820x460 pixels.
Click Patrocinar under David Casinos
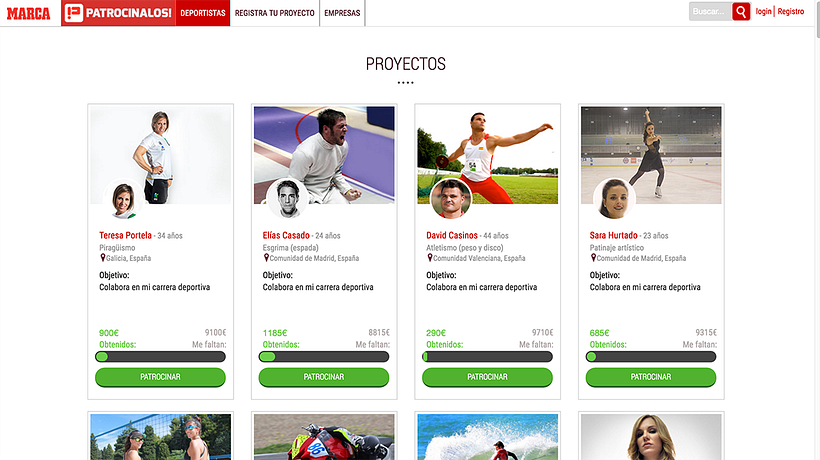pyautogui.click(x=487, y=377)
